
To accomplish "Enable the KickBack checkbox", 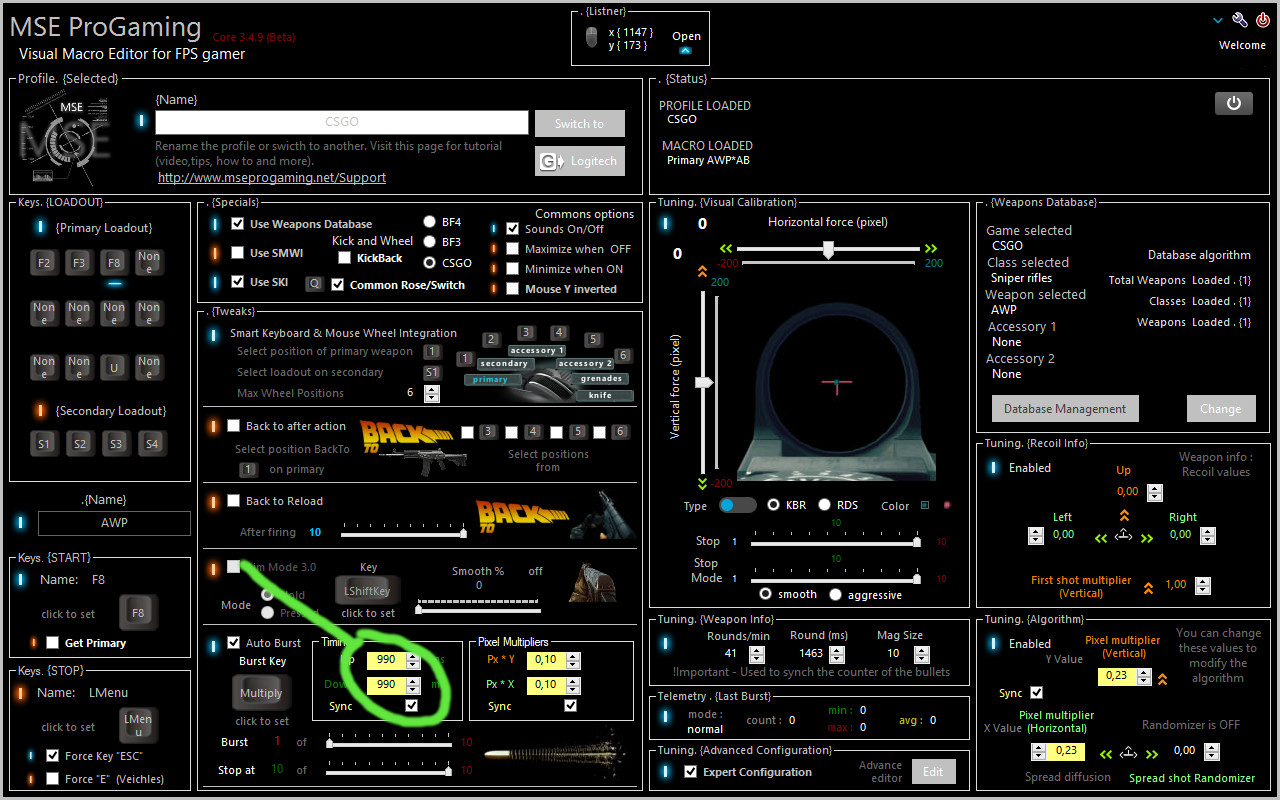I will point(345,258).
